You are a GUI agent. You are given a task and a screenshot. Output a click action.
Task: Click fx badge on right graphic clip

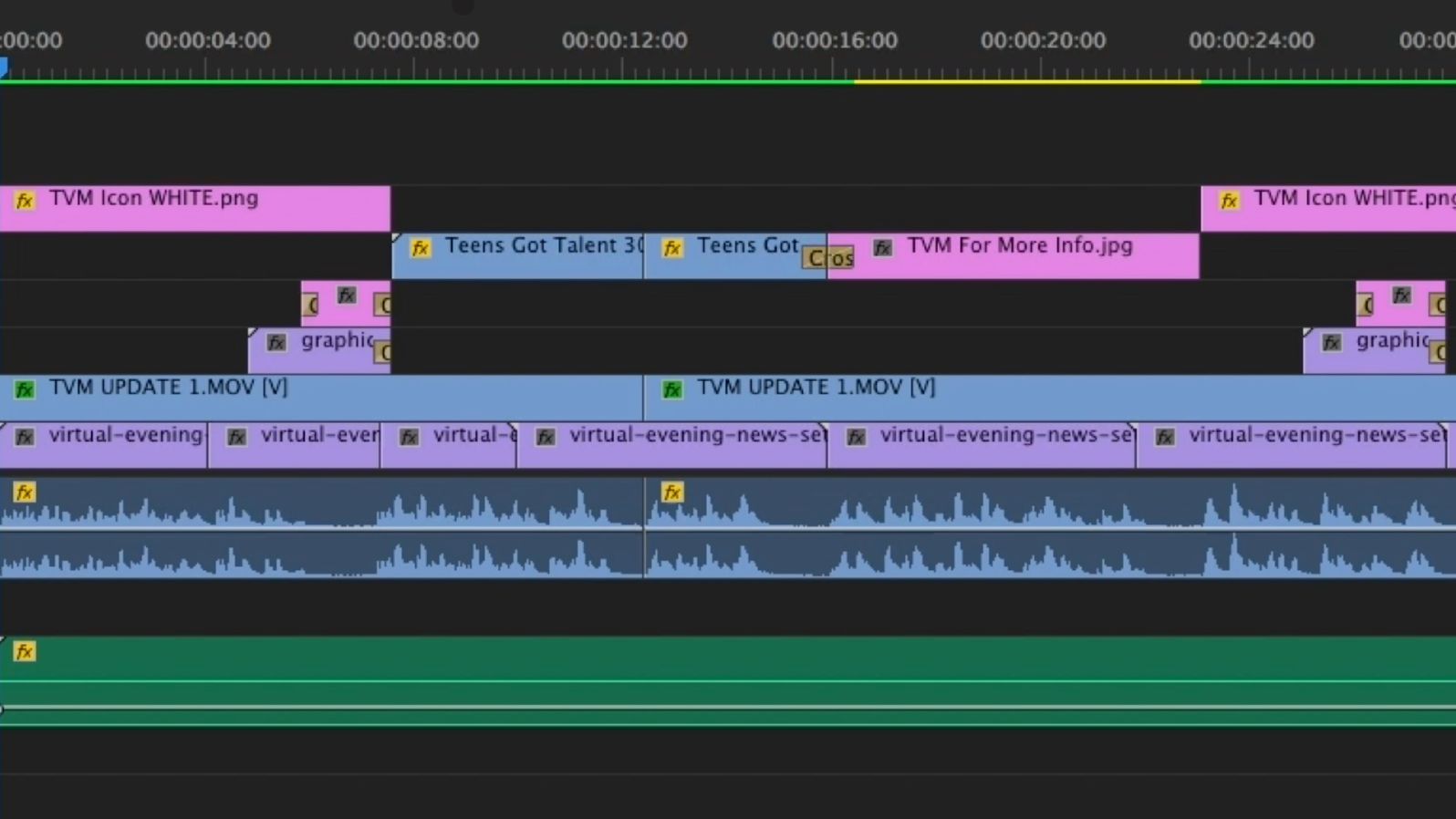click(1332, 343)
